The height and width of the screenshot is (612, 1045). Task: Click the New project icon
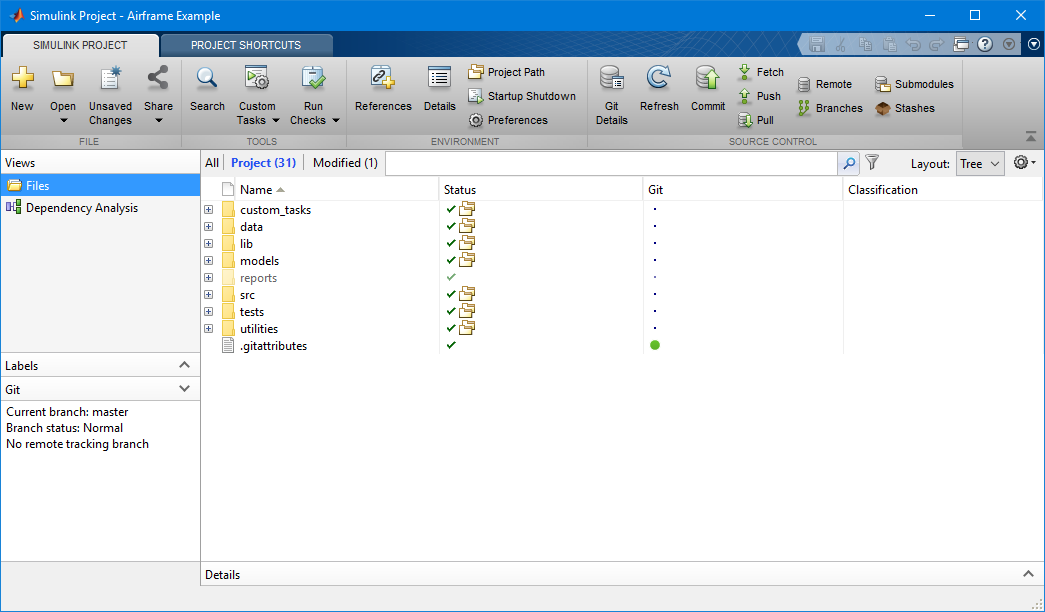tap(22, 78)
